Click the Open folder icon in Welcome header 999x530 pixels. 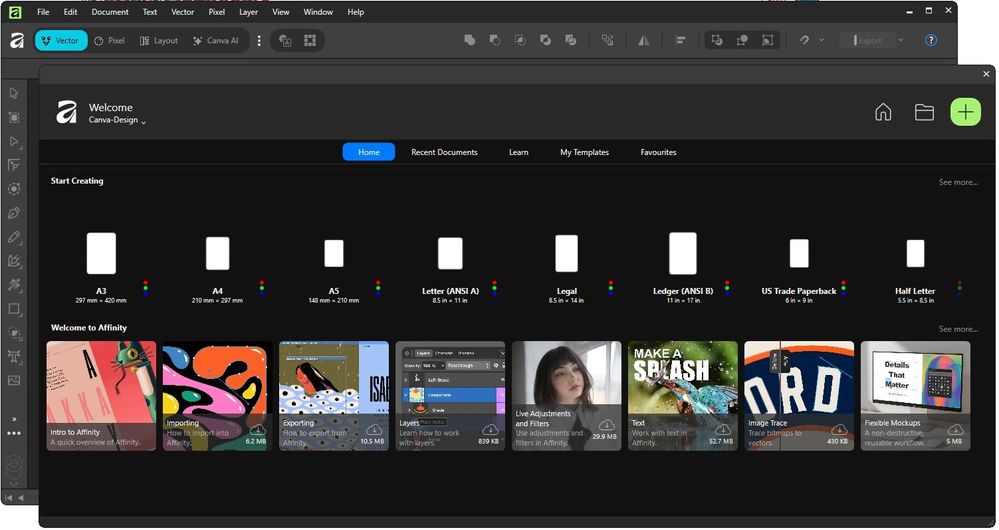point(924,112)
